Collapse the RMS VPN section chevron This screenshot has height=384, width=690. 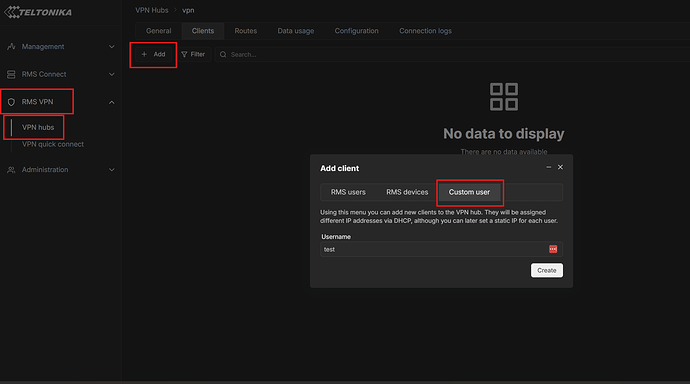(x=111, y=102)
